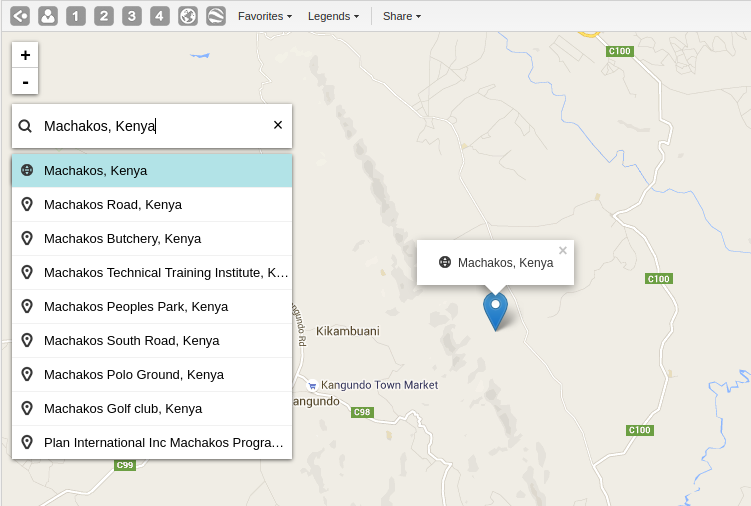
Task: Choose 'Plan International Inc Machakos' suggestion
Action: (152, 443)
